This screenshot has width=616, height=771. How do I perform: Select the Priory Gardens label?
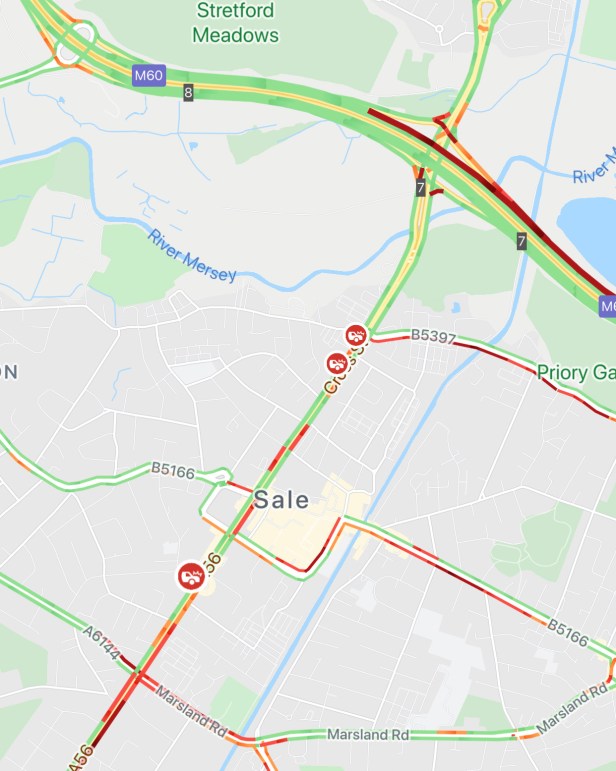[x=576, y=373]
